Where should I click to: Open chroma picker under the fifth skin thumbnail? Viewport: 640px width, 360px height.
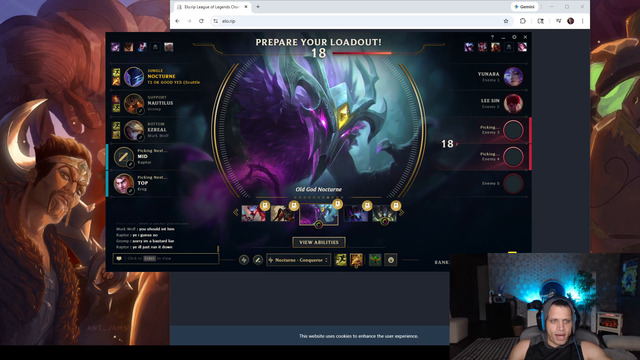(x=384, y=222)
